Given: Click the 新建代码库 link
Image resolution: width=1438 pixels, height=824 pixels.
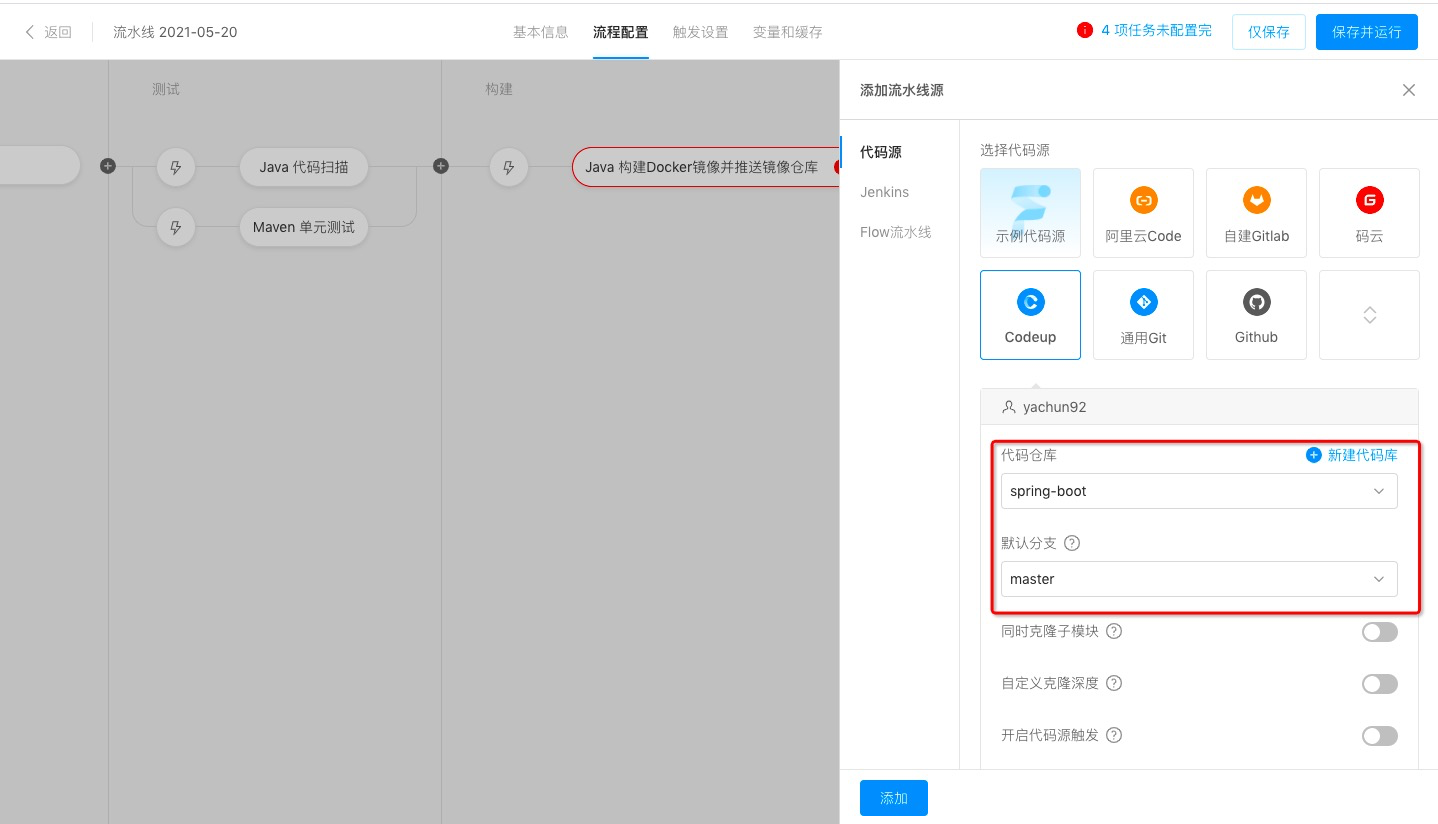Looking at the screenshot, I should click(1362, 455).
